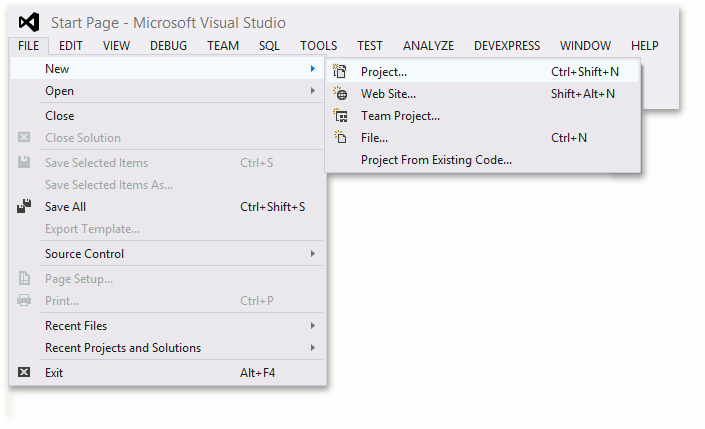Expand Recent Projects and Solutions submenu
This screenshot has width=705, height=429.
point(313,348)
